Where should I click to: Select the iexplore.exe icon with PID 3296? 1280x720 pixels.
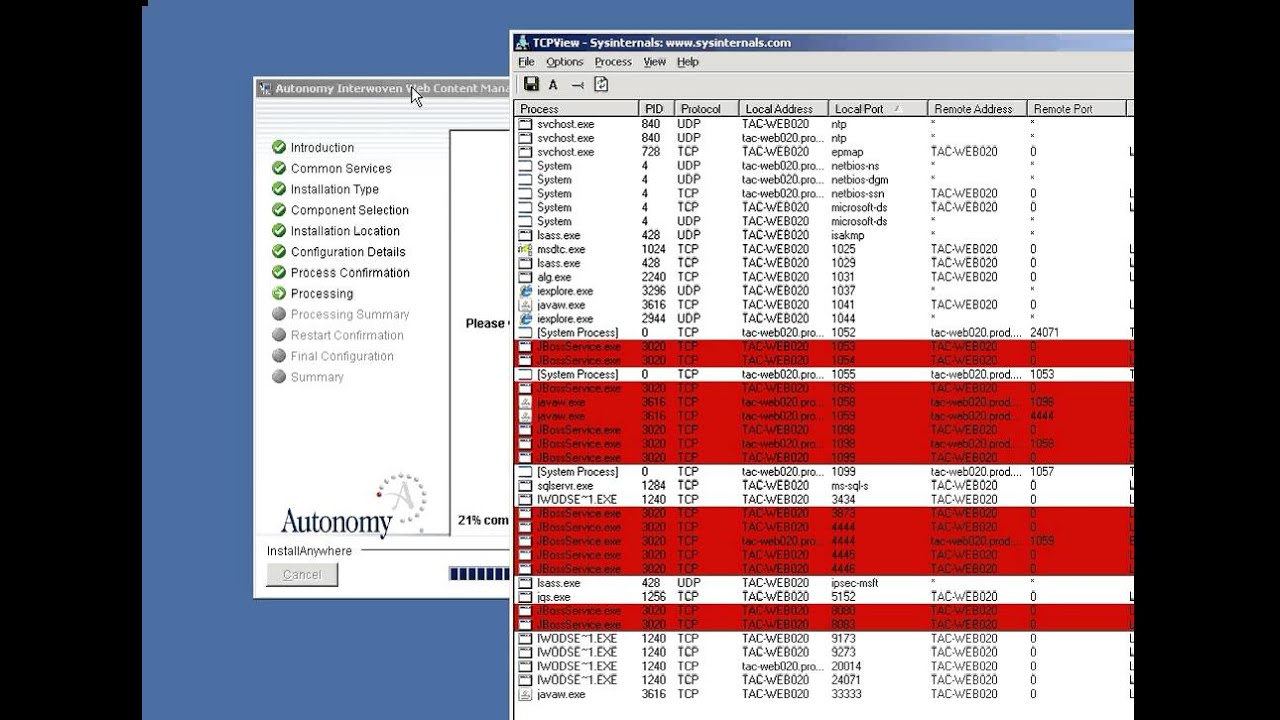coord(525,291)
